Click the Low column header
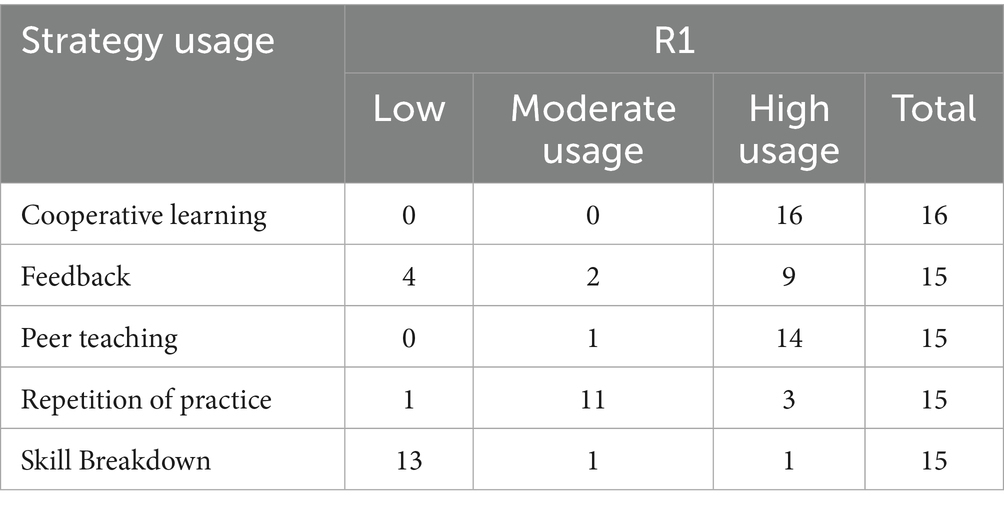The height and width of the screenshot is (508, 1004). (409, 128)
